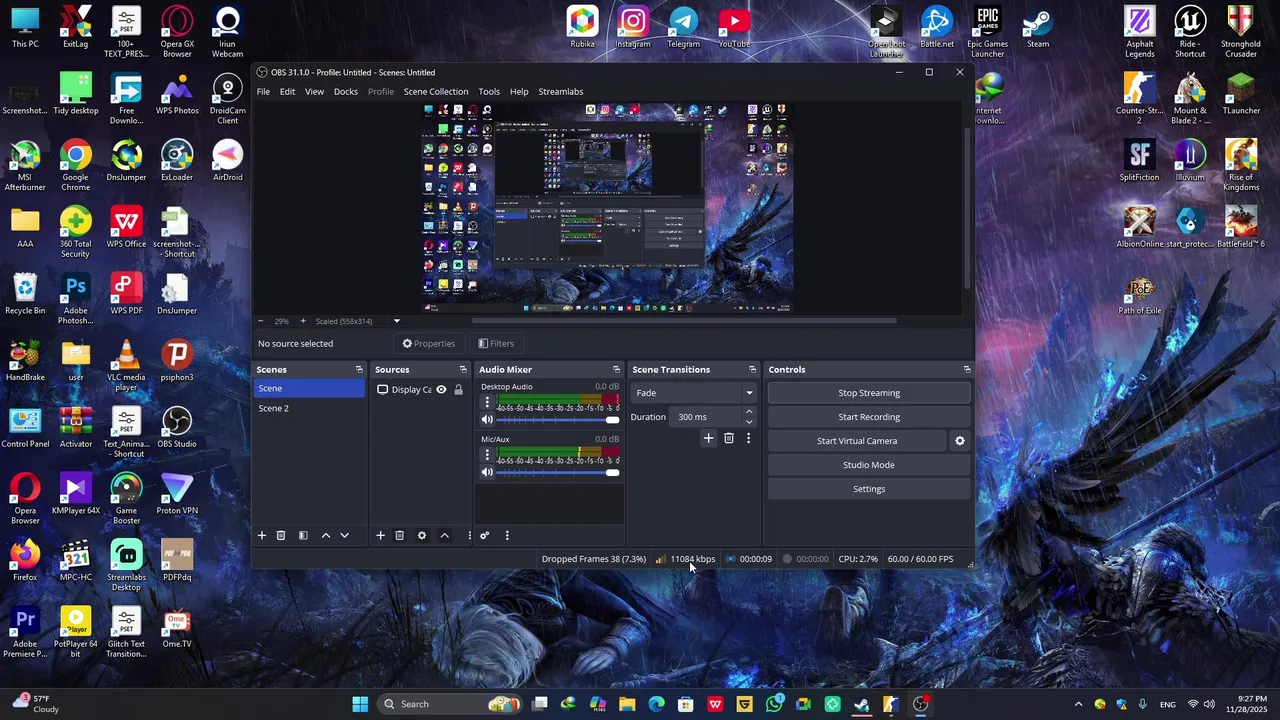Move scene down with arrow icon

(345, 536)
